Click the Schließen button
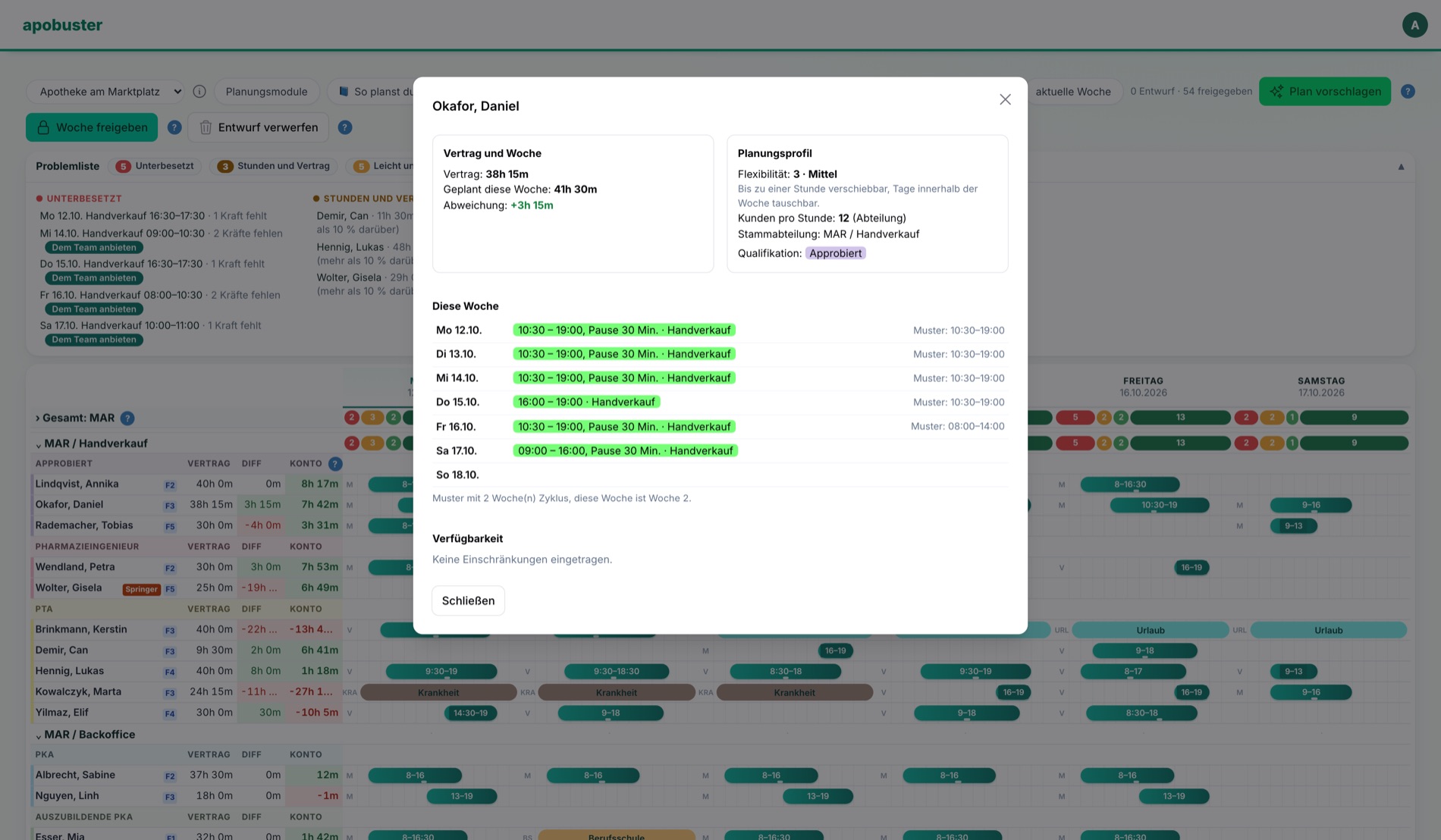 click(x=468, y=600)
